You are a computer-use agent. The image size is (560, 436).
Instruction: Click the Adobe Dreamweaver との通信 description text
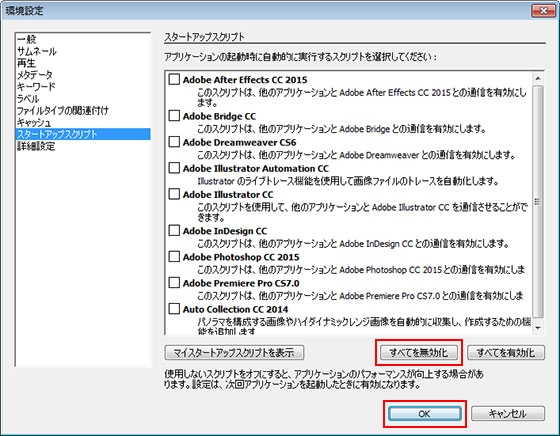tap(357, 155)
